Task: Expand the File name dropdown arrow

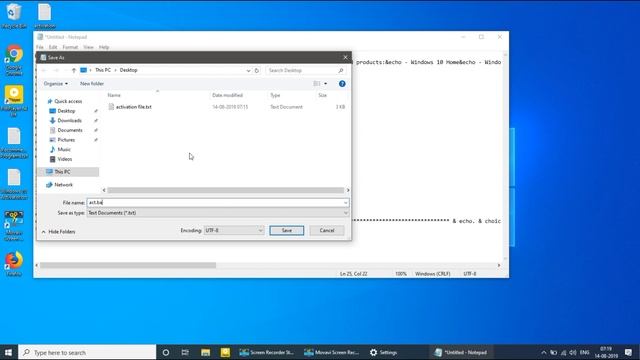Action: [346, 202]
